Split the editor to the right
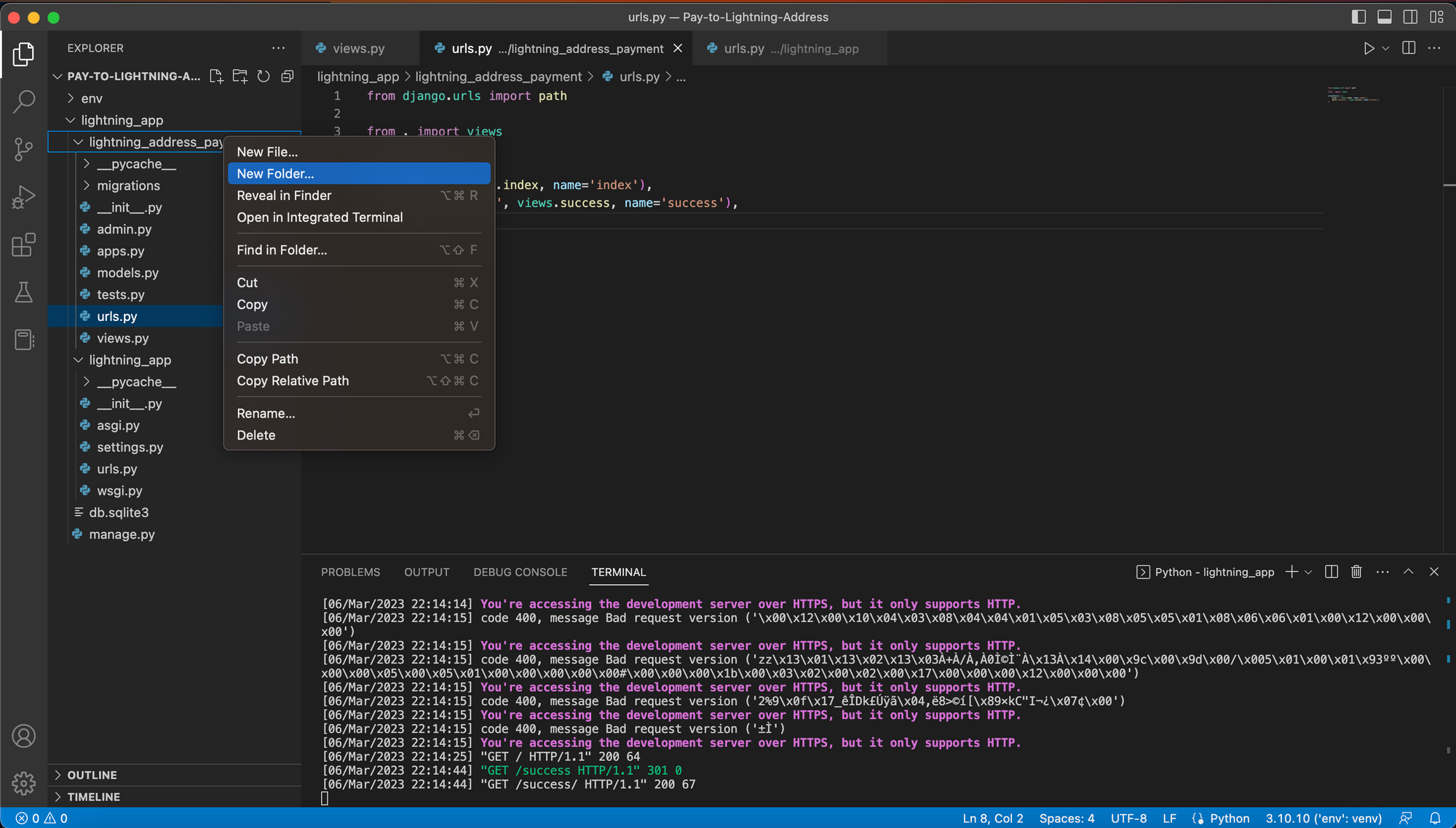This screenshot has height=828, width=1456. click(1409, 48)
